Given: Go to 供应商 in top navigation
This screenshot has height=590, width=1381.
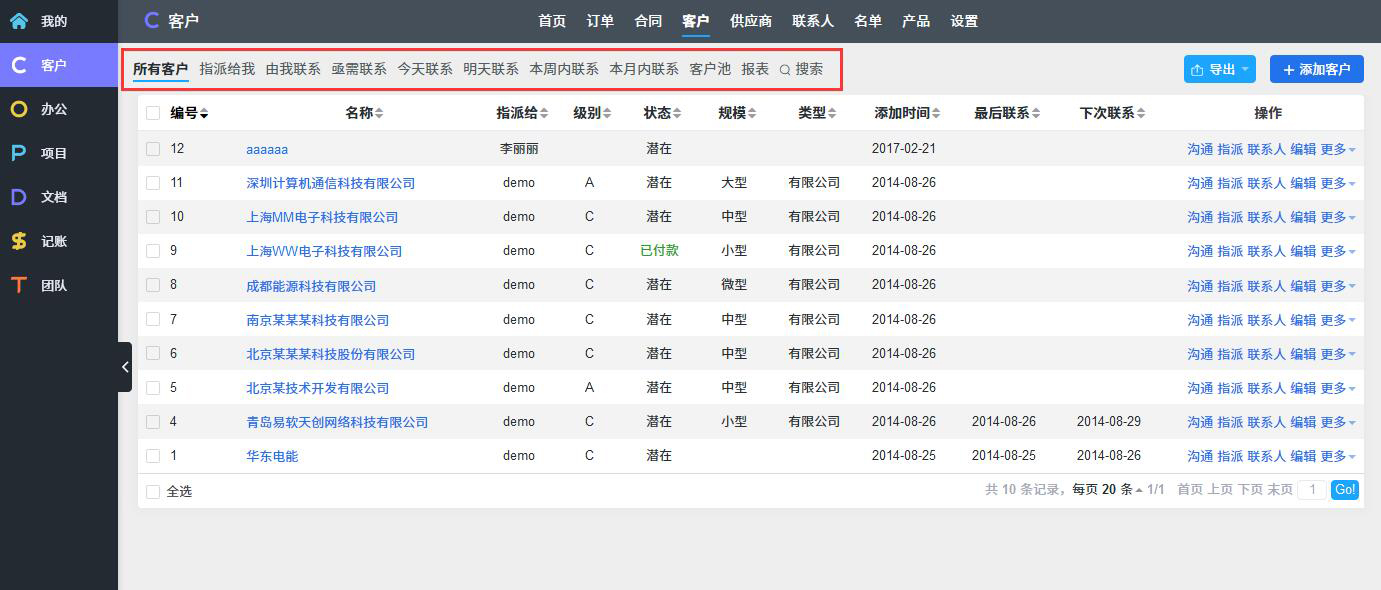Looking at the screenshot, I should tap(751, 21).
